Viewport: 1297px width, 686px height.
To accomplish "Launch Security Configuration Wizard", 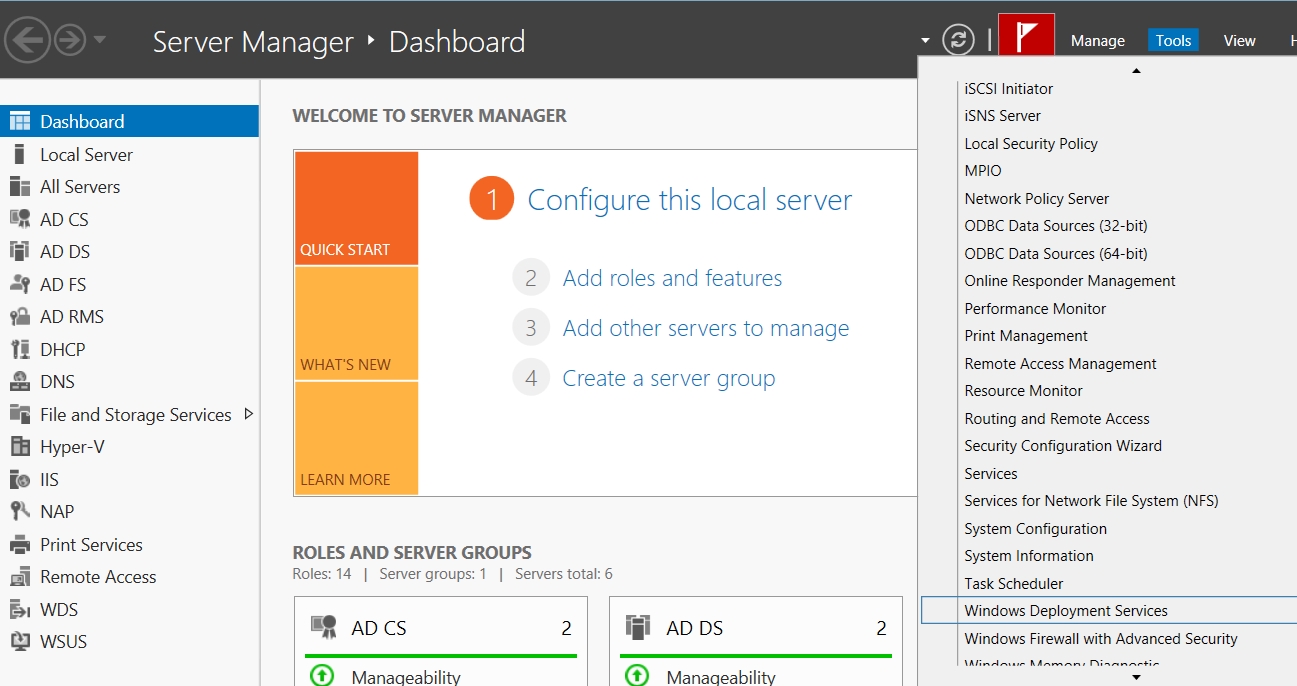I will pos(1063,446).
